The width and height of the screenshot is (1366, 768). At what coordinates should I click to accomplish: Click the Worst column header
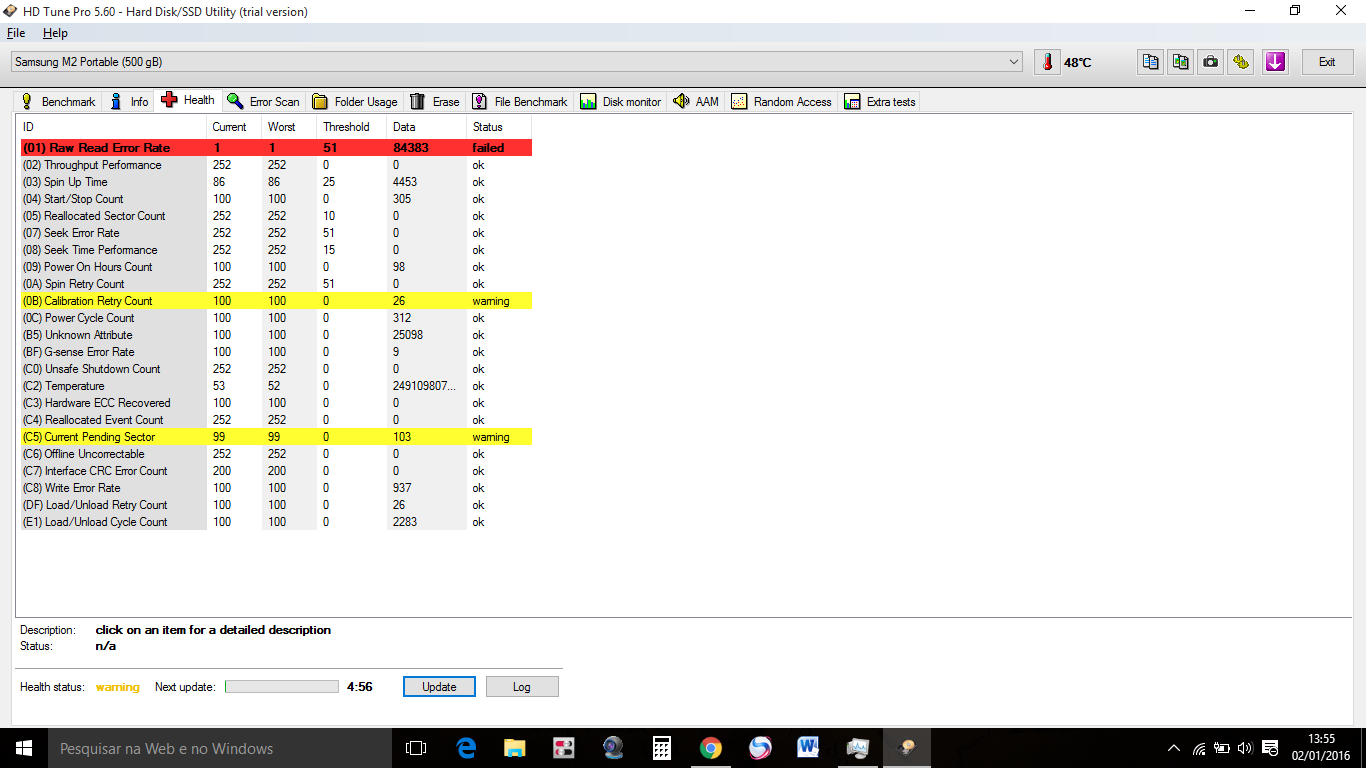coord(289,127)
